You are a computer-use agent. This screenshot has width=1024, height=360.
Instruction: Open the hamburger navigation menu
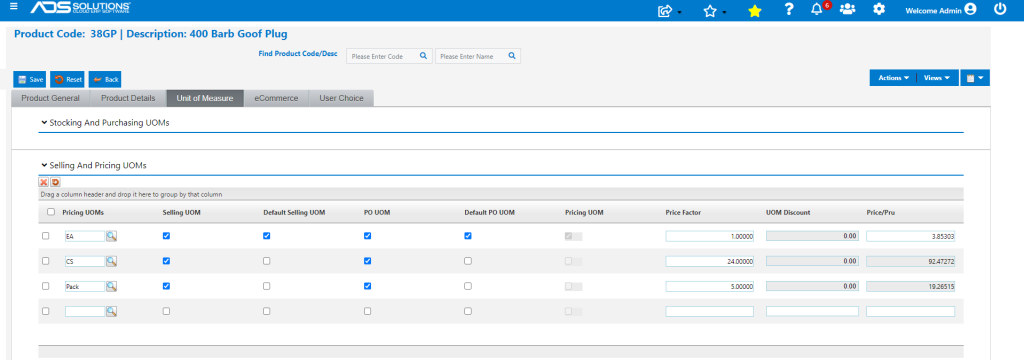pos(14,8)
